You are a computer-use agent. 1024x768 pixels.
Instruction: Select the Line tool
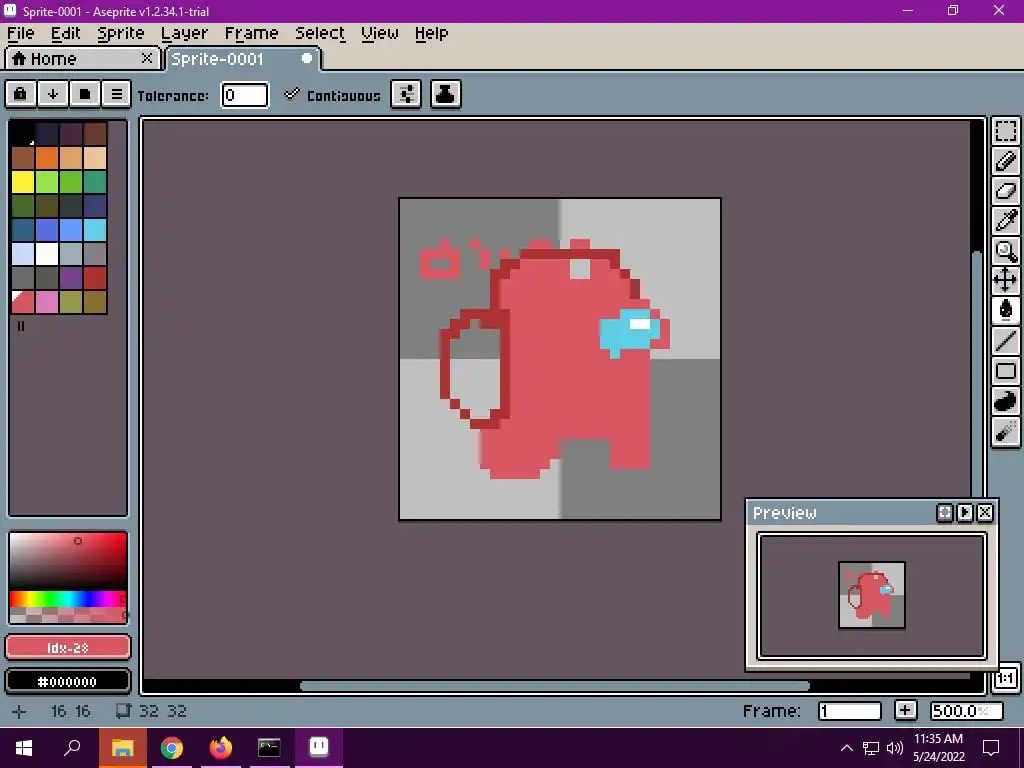coord(1006,341)
